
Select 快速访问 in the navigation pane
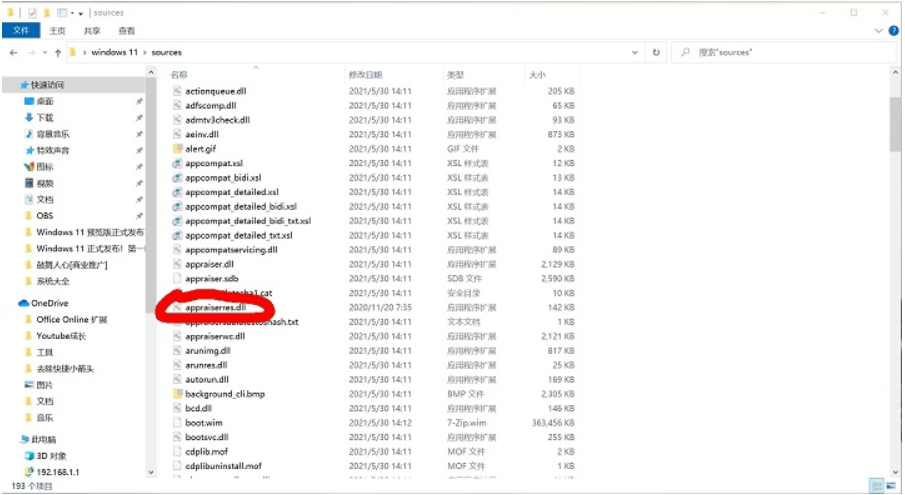(x=47, y=85)
